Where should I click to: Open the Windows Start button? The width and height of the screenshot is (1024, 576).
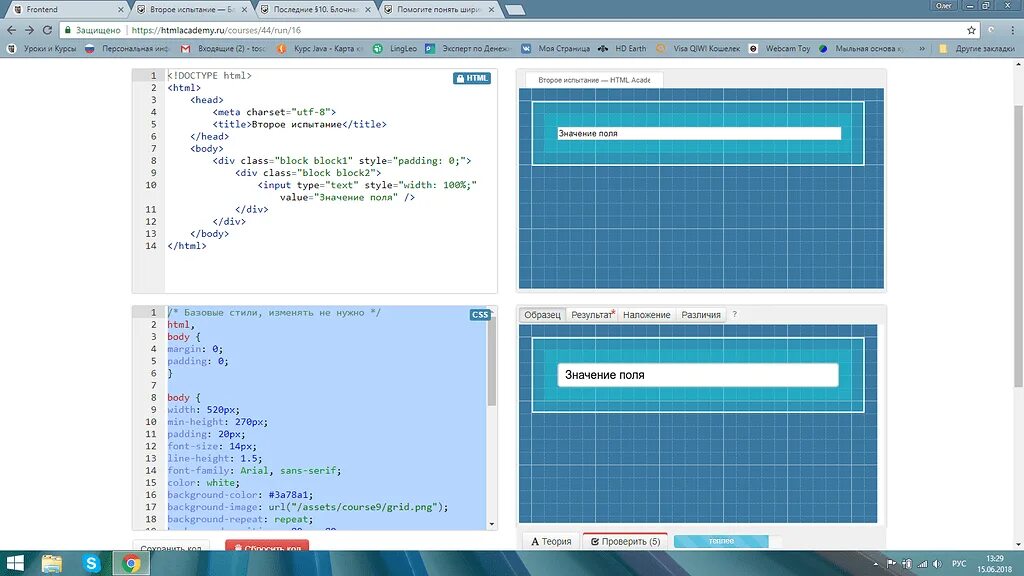pos(14,563)
